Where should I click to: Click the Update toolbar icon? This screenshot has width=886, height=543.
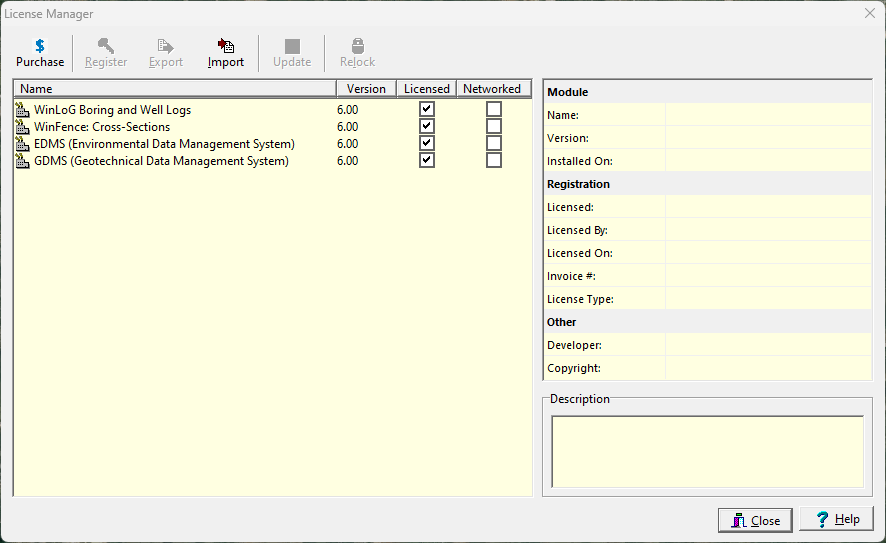292,46
